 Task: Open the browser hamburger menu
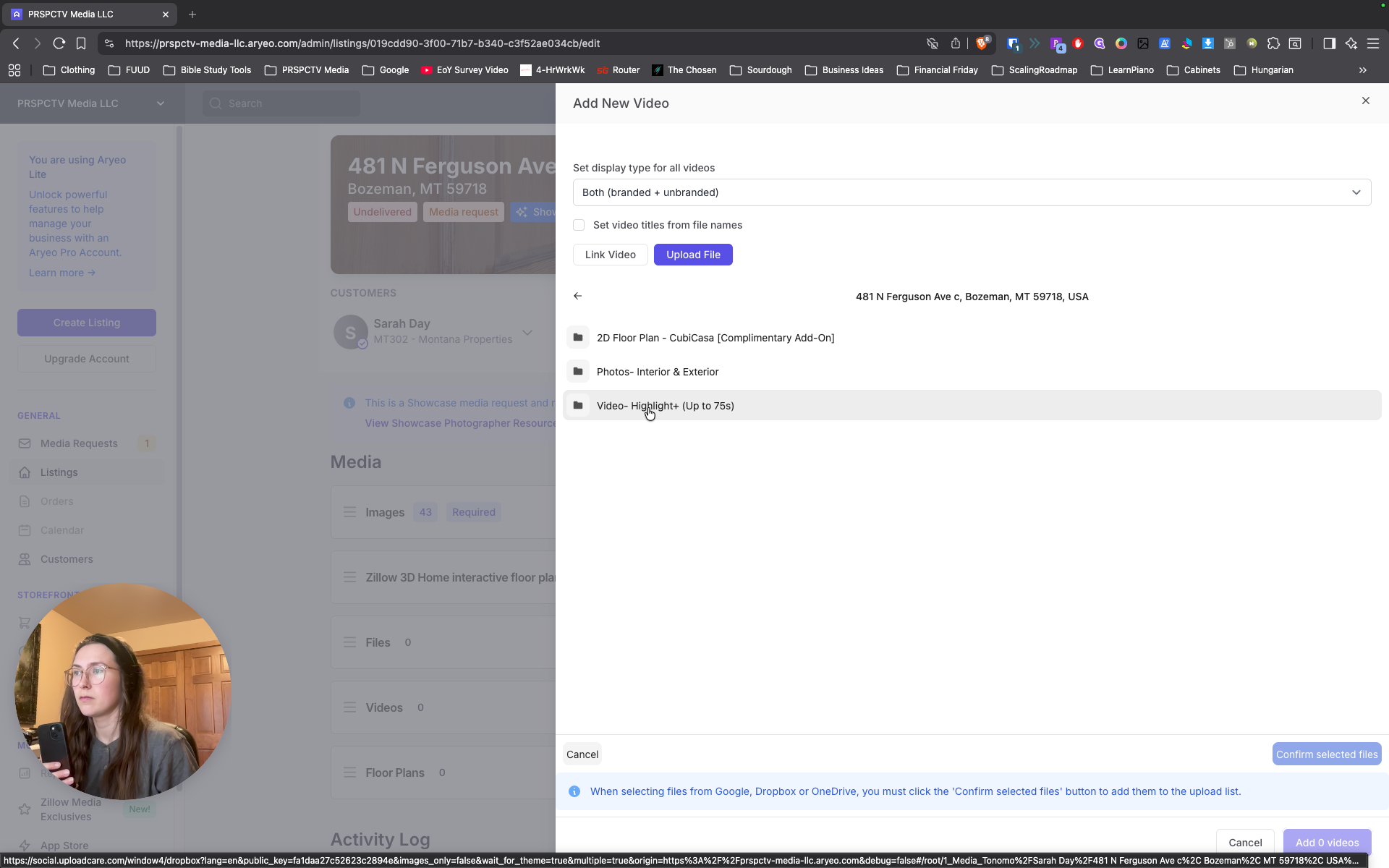coord(1372,43)
